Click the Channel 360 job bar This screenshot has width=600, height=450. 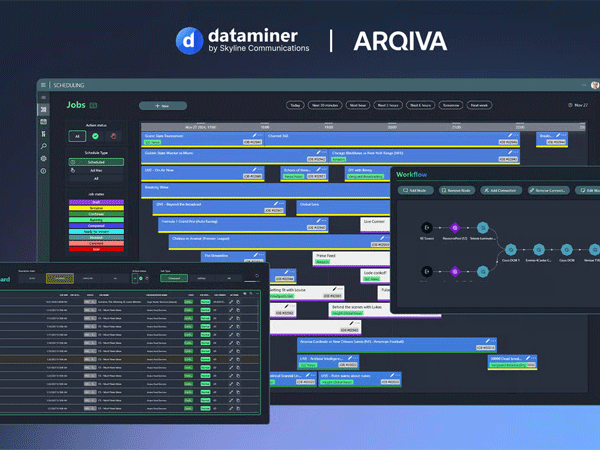point(393,140)
